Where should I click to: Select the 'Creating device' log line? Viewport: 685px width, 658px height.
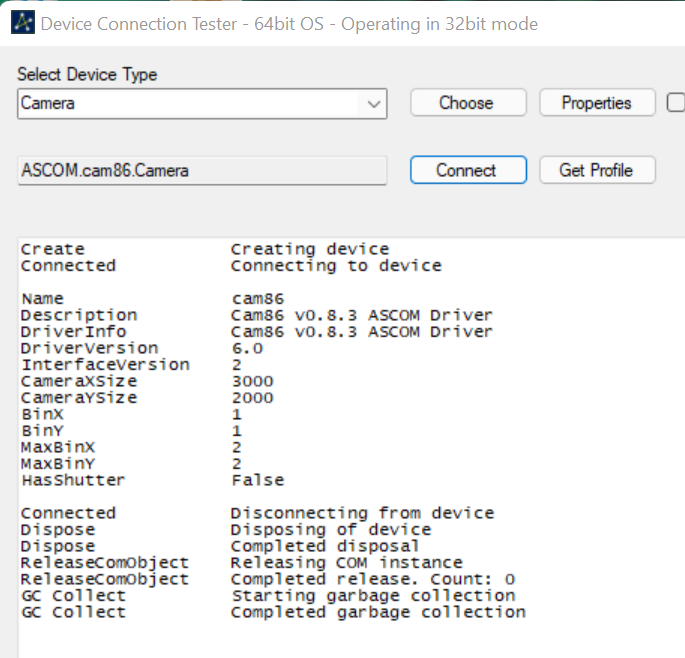coord(310,249)
